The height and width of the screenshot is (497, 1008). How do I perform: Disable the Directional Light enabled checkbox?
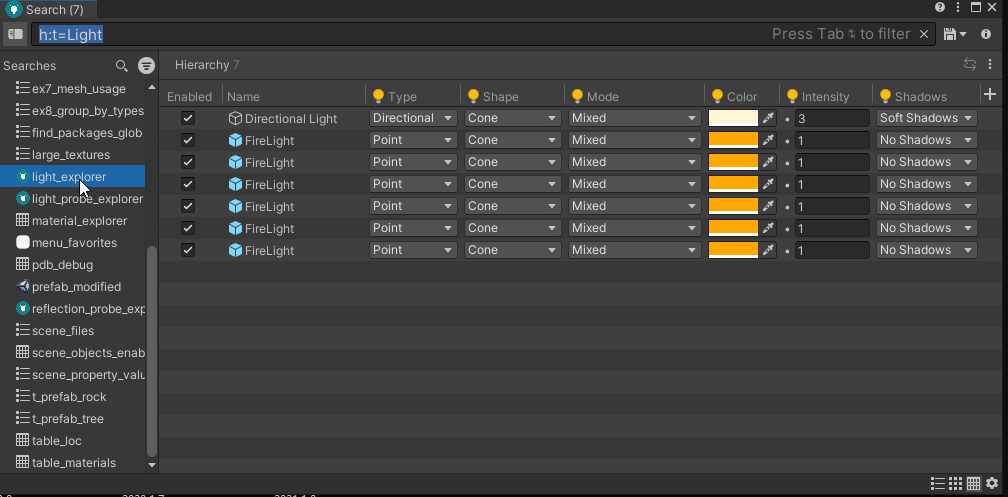[188, 118]
